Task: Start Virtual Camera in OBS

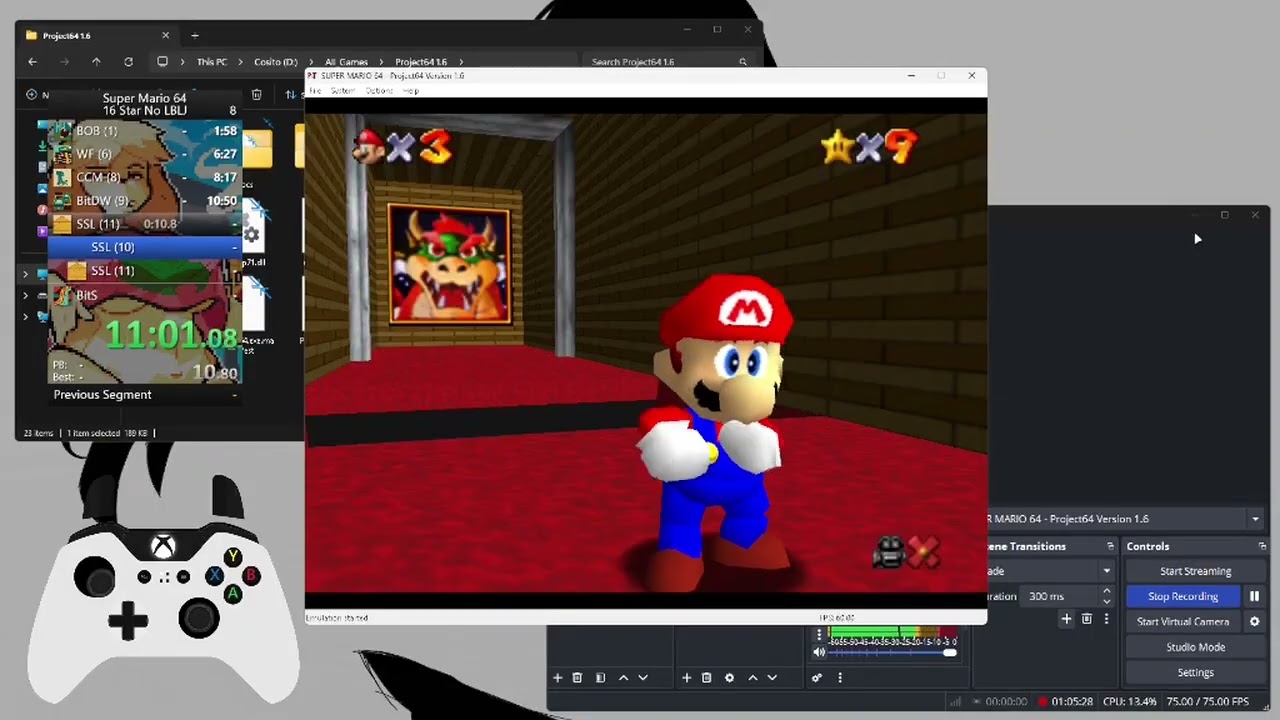Action: coord(1183,621)
